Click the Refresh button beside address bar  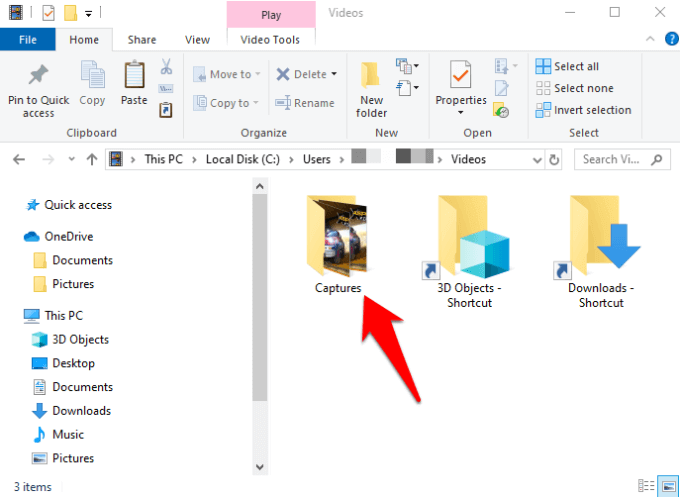(554, 160)
